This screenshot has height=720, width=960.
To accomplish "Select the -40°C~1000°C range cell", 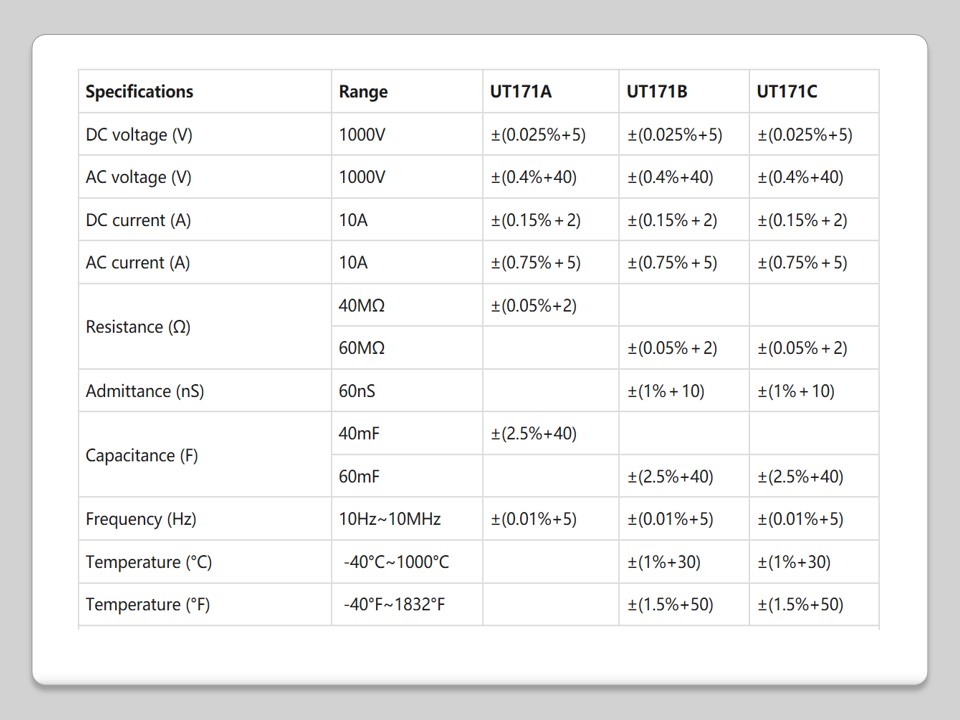I will pyautogui.click(x=396, y=562).
